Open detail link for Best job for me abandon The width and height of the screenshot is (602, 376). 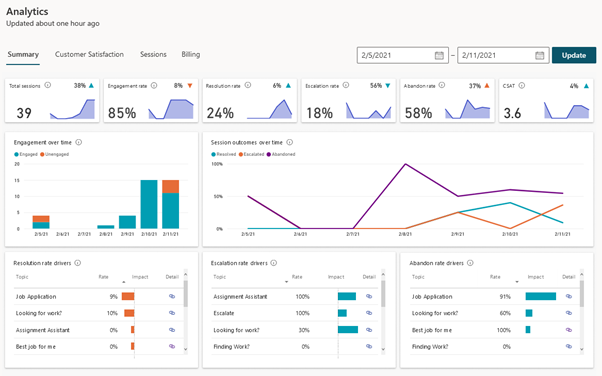coord(569,330)
